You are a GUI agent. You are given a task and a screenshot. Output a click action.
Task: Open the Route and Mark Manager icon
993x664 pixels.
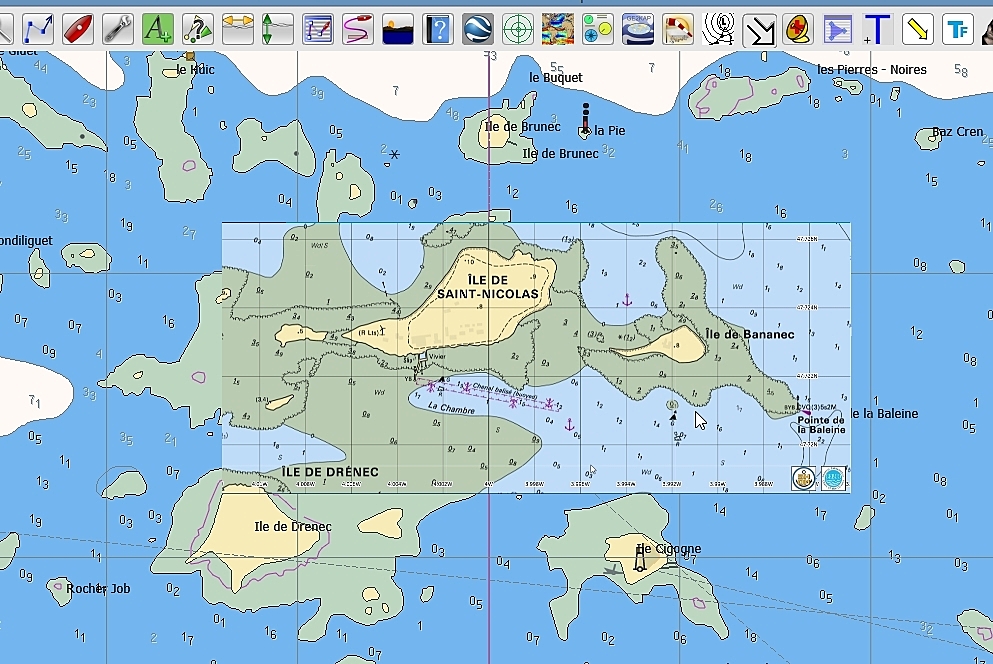[318, 29]
